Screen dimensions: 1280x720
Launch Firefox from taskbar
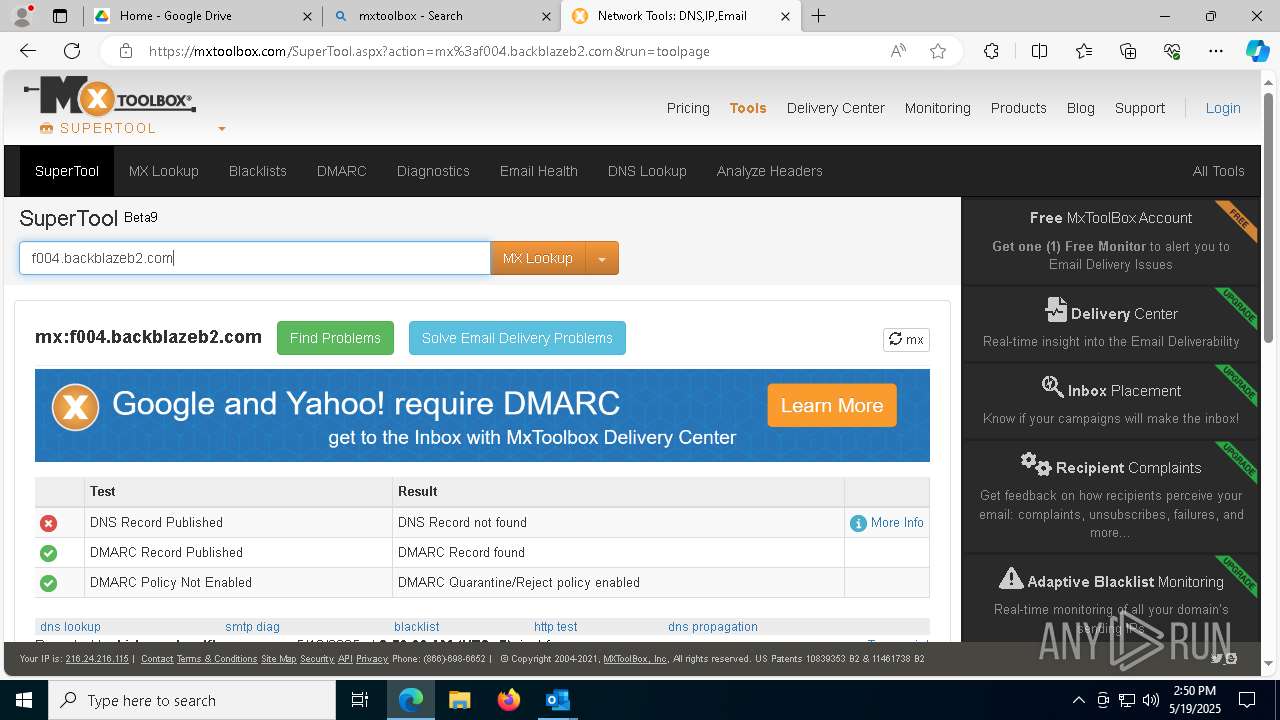[508, 700]
